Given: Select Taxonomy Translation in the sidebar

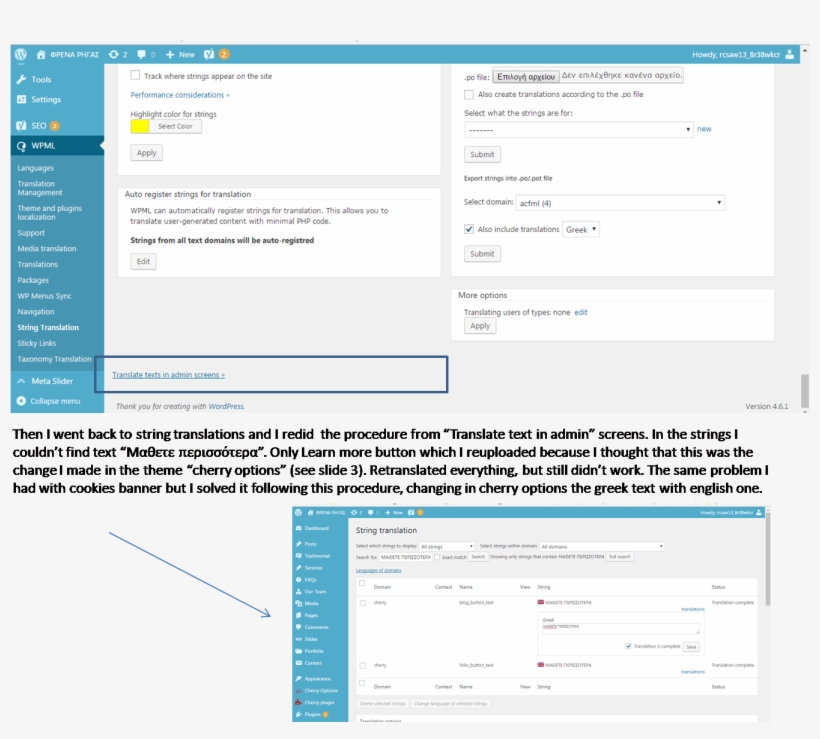Looking at the screenshot, I should pos(54,359).
